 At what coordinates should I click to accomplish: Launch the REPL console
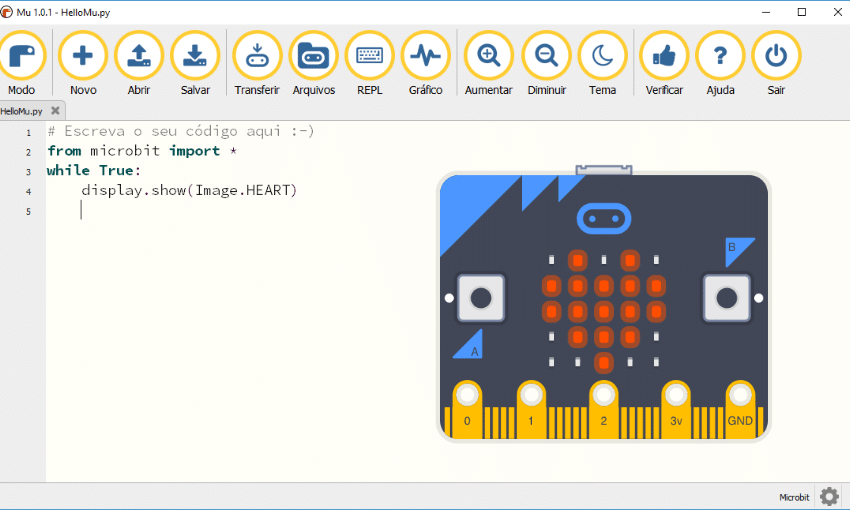pyautogui.click(x=369, y=57)
